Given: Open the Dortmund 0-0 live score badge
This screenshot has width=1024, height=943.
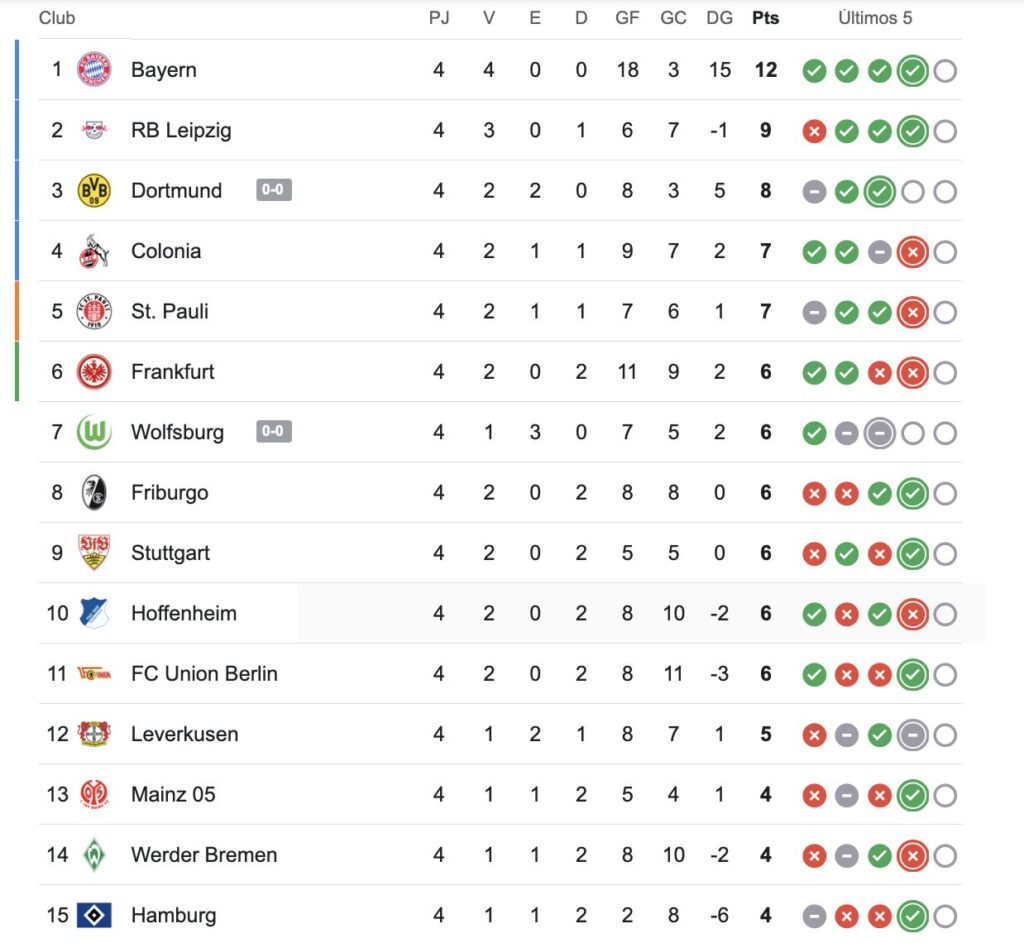Looking at the screenshot, I should 274,190.
